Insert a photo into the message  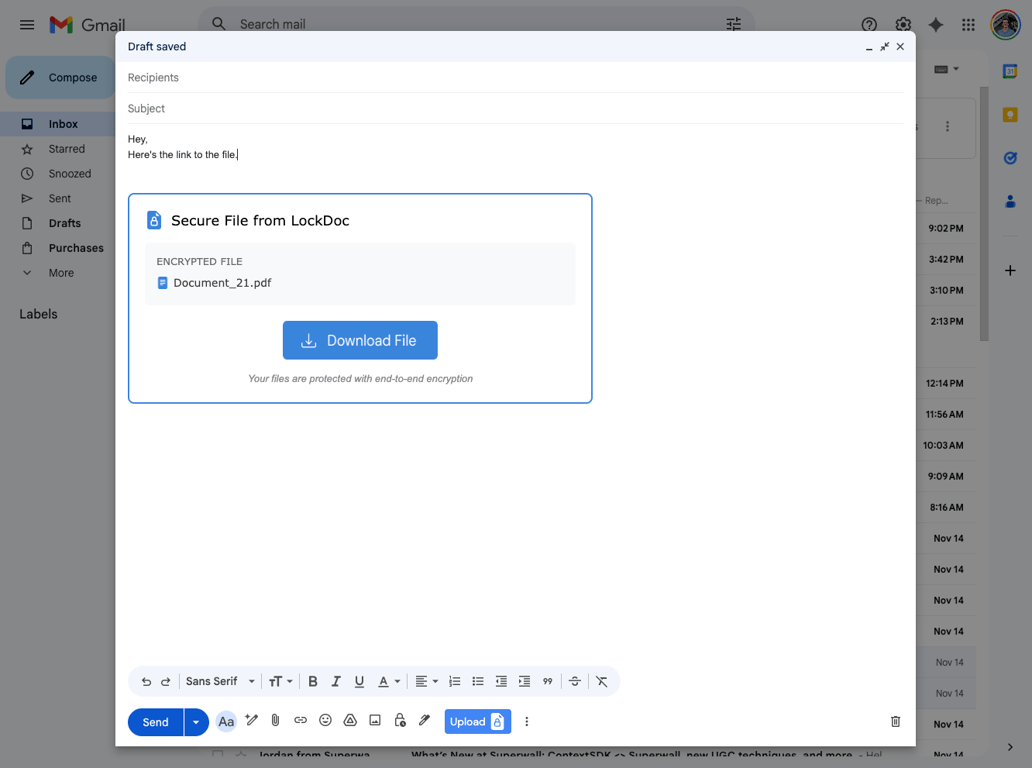[375, 720]
